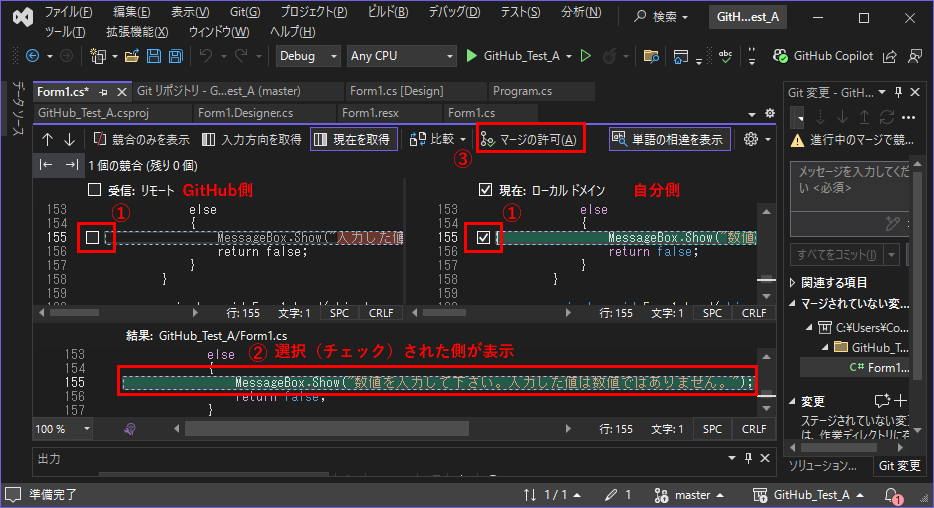Check line 155 checkbox in remote pane
This screenshot has width=934, height=508.
click(x=92, y=238)
